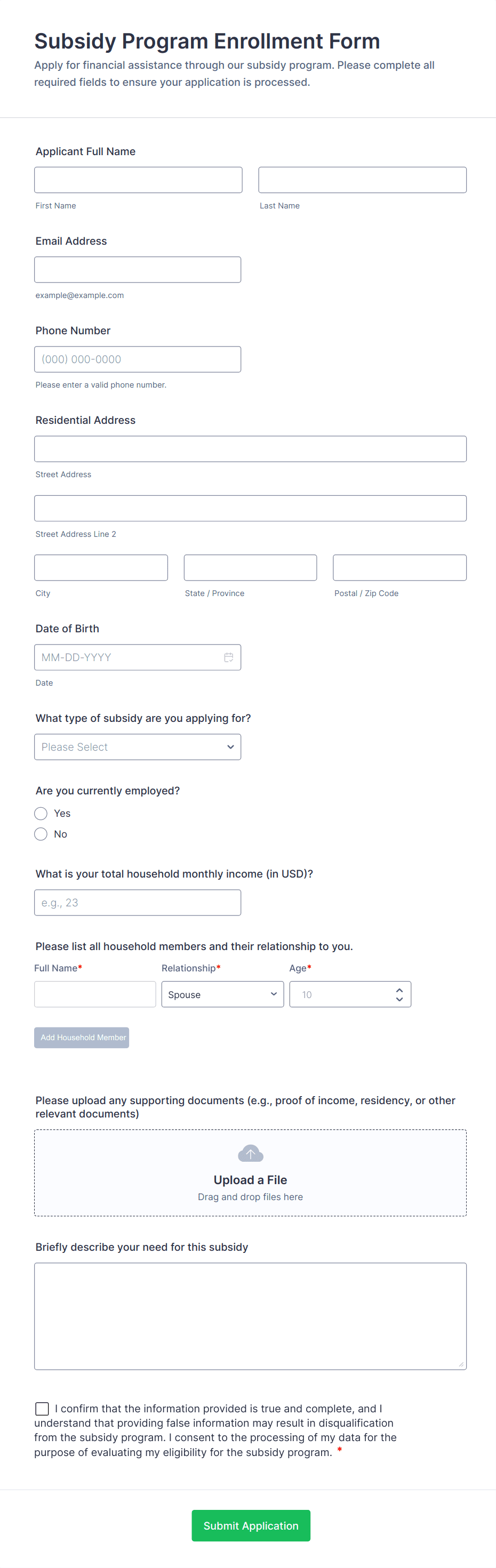Open the subsidy type dropdown
The height and width of the screenshot is (1568, 496).
(x=138, y=747)
